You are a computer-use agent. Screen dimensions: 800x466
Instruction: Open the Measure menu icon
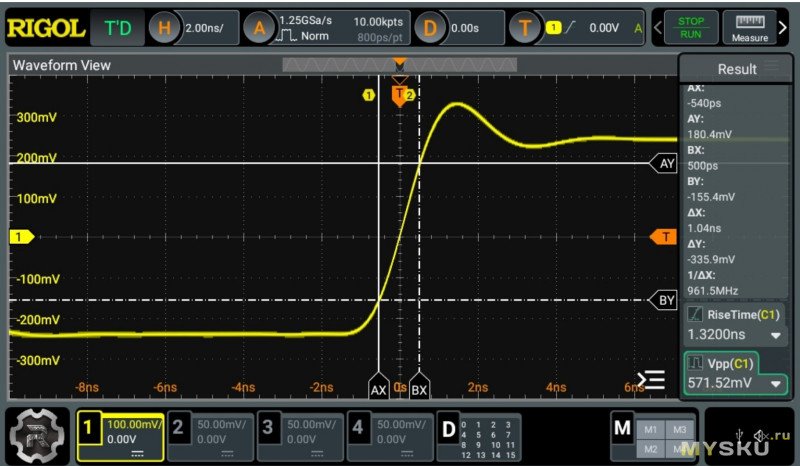(749, 27)
